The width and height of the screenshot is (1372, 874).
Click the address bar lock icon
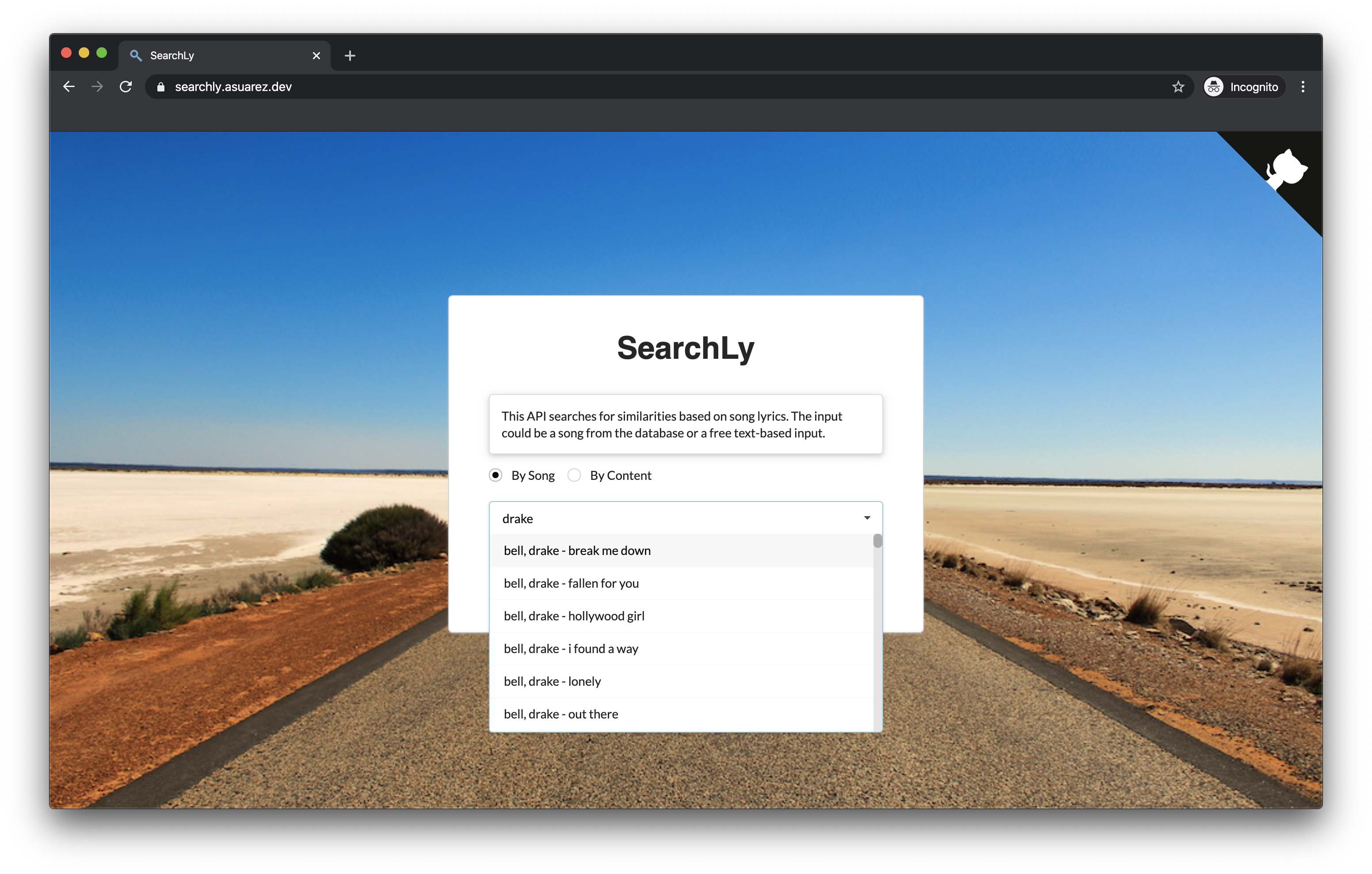point(161,87)
